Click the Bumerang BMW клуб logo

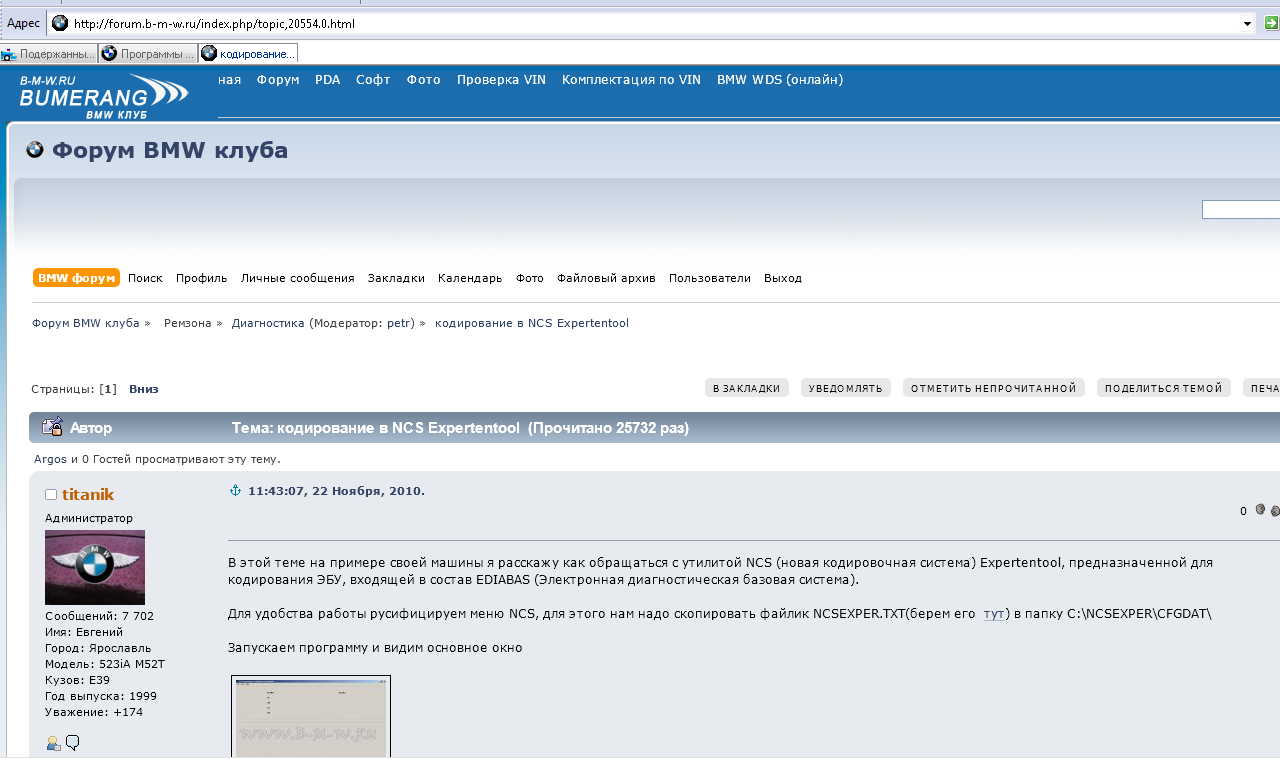[x=103, y=96]
